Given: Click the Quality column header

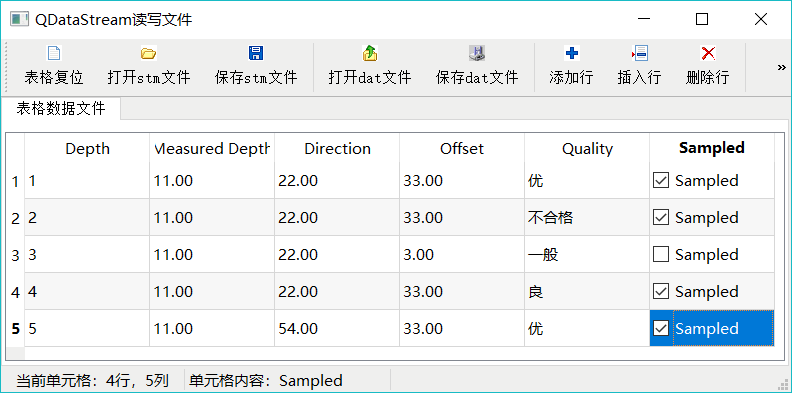Looking at the screenshot, I should [587, 149].
